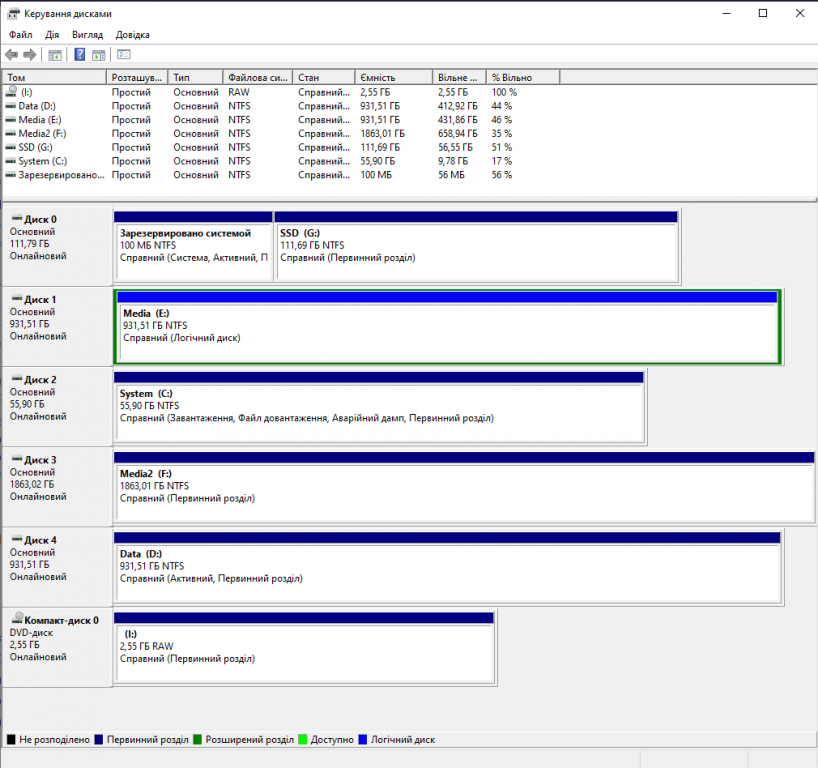
Task: Select the Зарезервировано volume icon in the list
Action: click(10, 175)
